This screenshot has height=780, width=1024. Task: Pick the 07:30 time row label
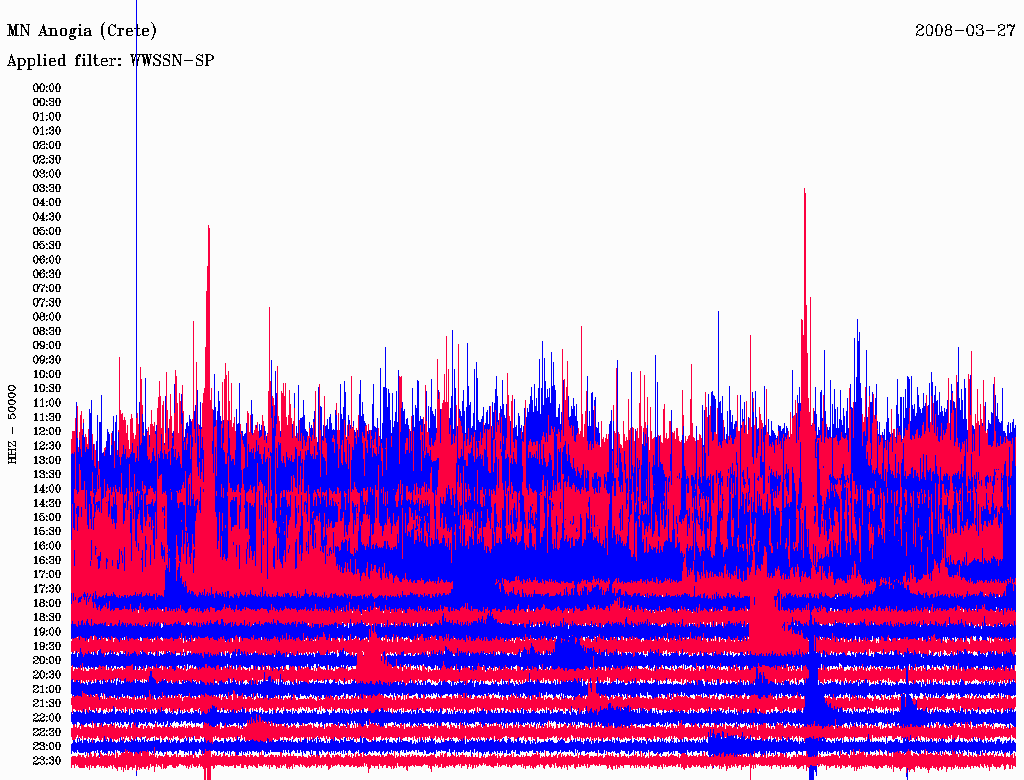pos(47,303)
